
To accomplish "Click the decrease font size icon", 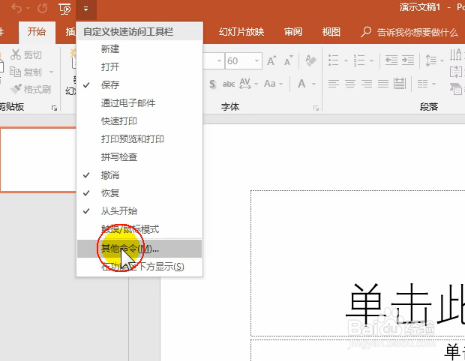I will [x=288, y=61].
